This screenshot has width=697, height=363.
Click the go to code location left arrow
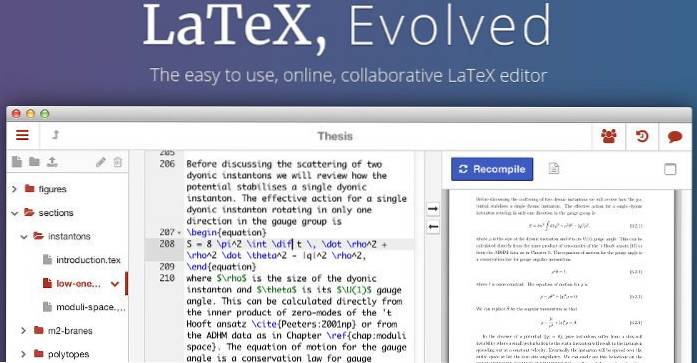(433, 227)
